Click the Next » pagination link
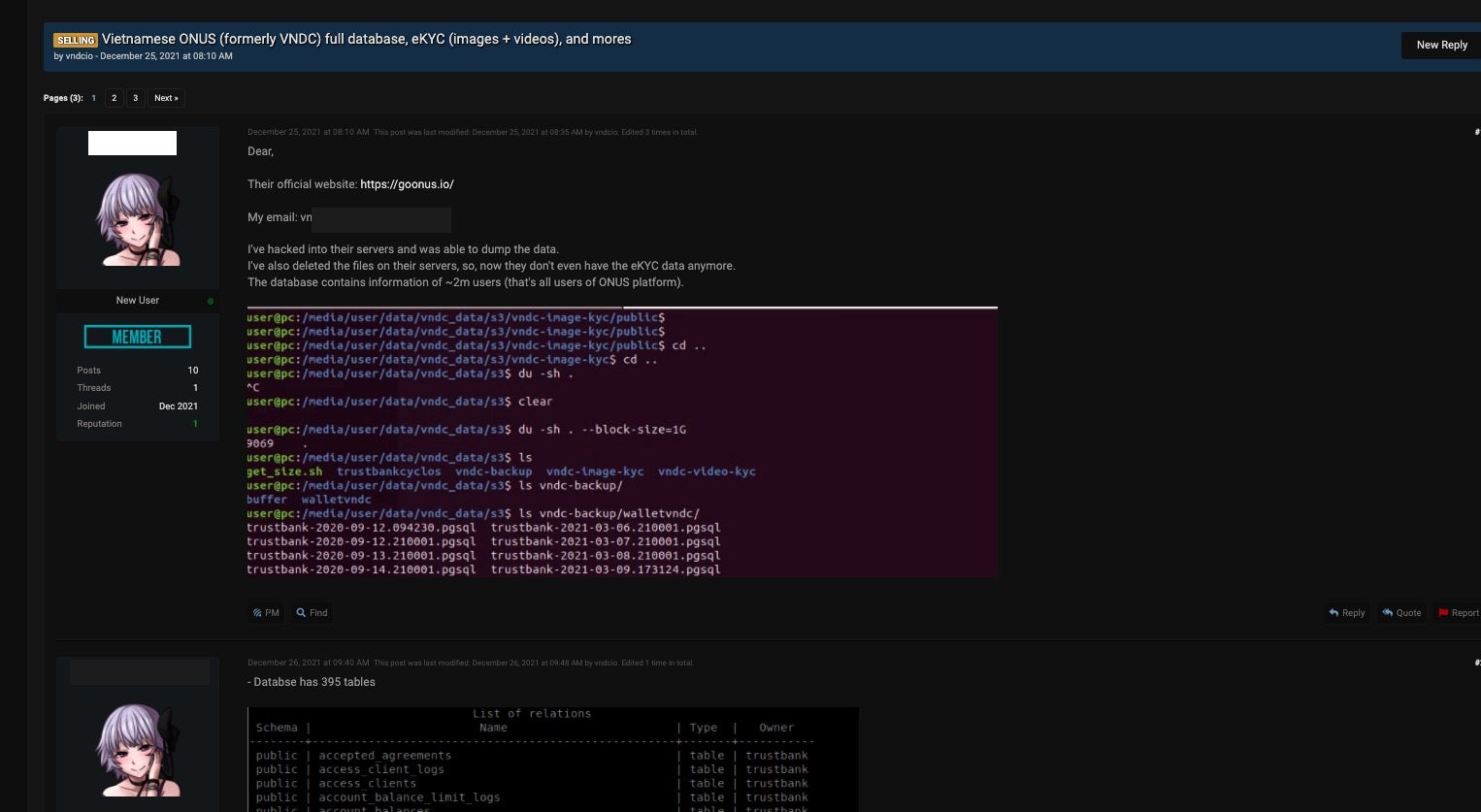Image resolution: width=1481 pixels, height=812 pixels. pyautogui.click(x=166, y=98)
